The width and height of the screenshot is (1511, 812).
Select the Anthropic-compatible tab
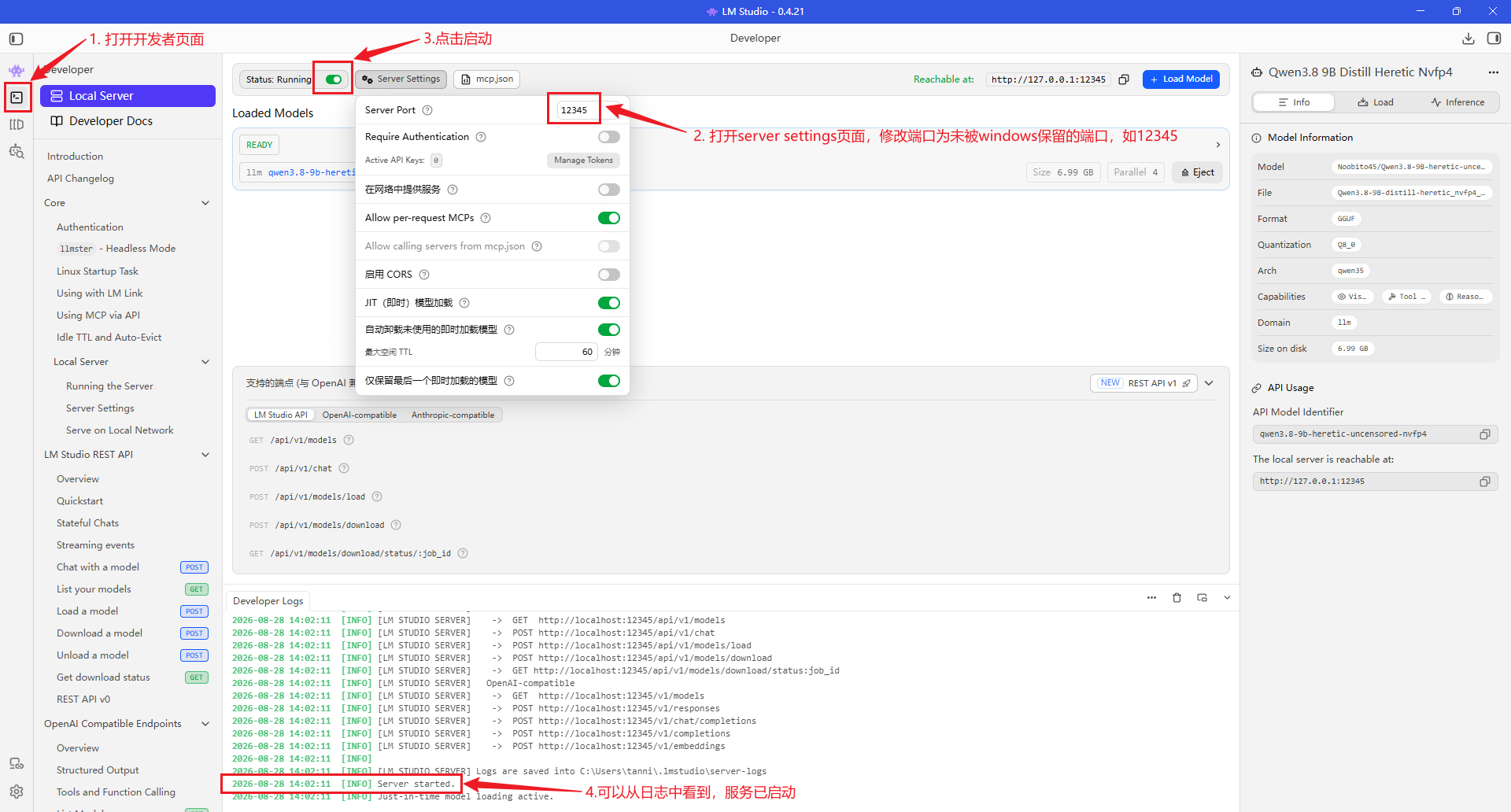[x=453, y=415]
